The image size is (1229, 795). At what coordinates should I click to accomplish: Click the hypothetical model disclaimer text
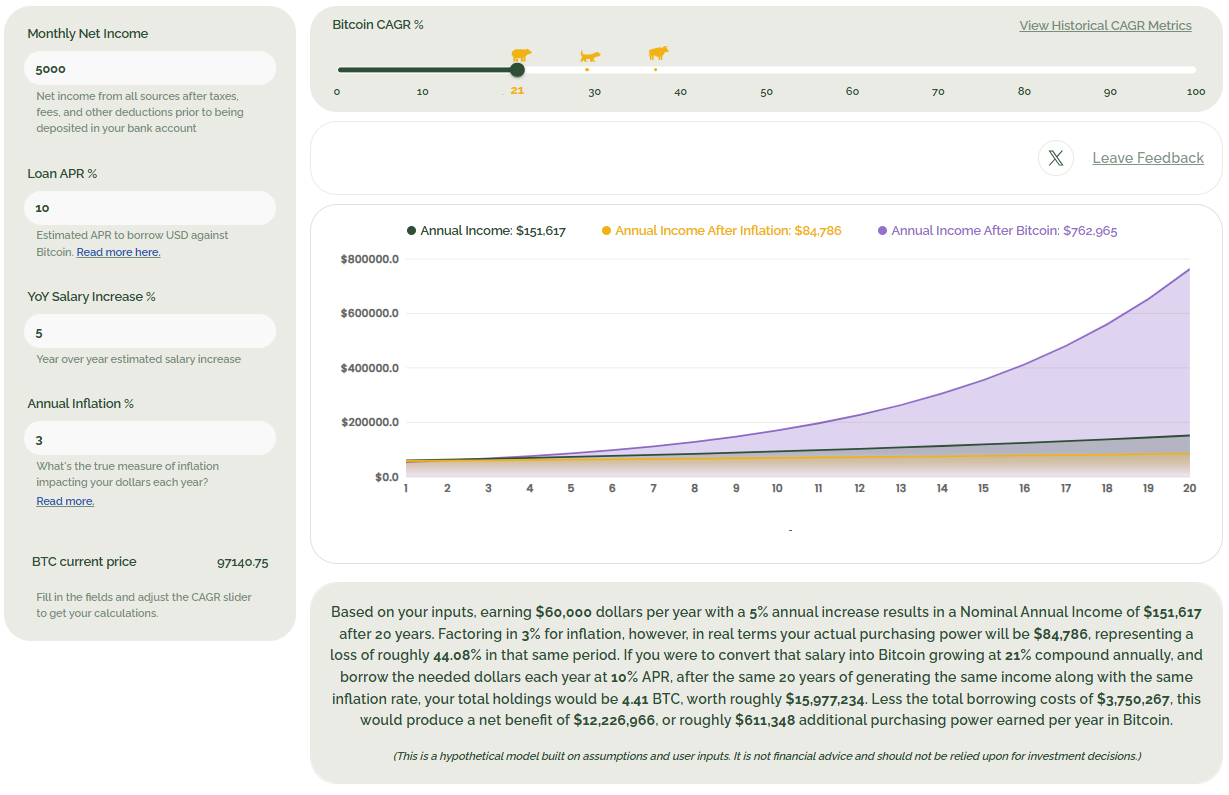(x=767, y=756)
